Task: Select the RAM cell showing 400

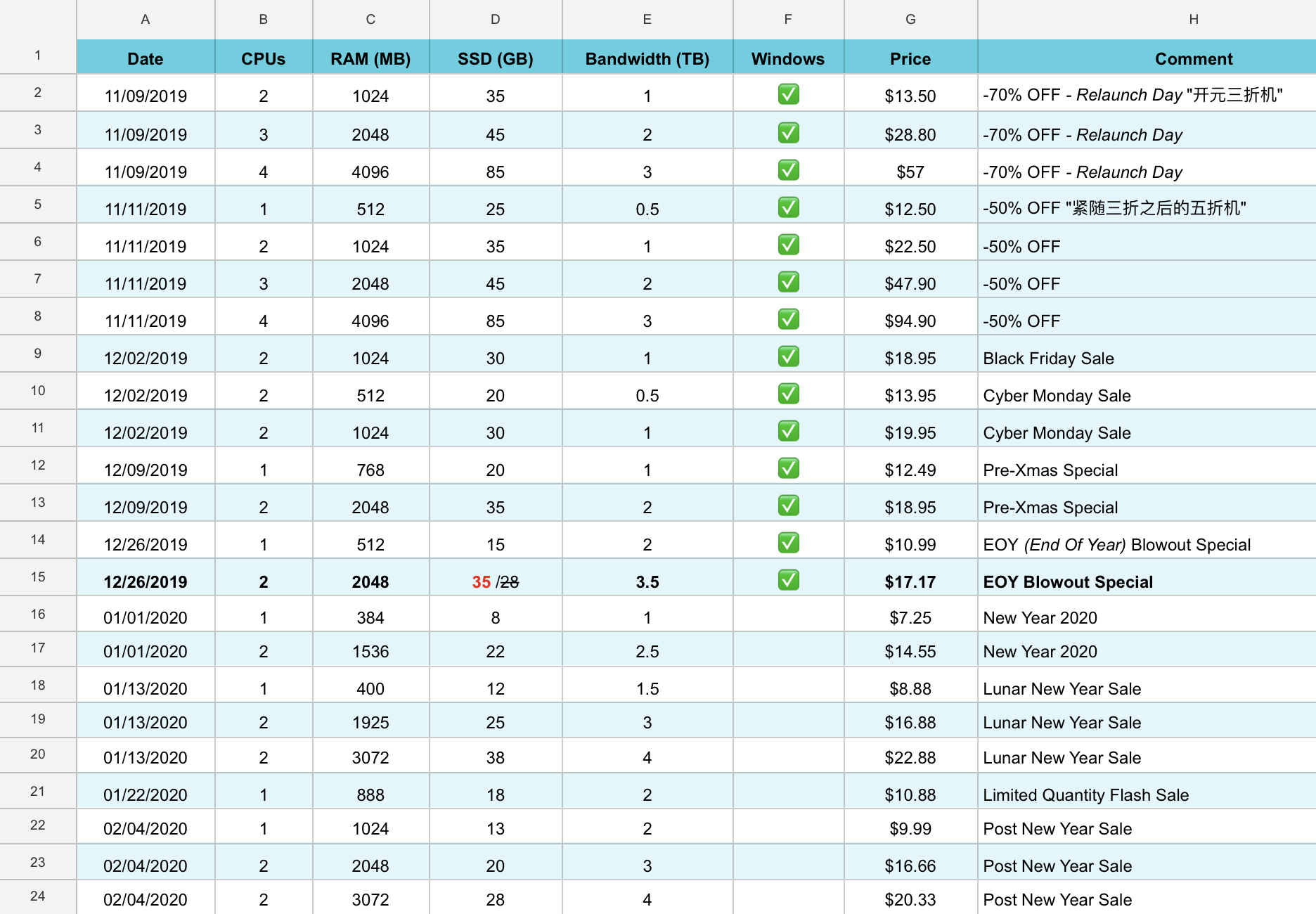Action: (370, 685)
